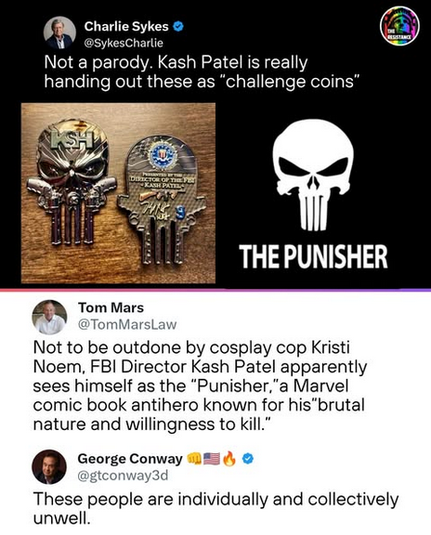Click the American flag emoji by George Conway
Image resolution: width=431 pixels, height=535 pixels.
(x=212, y=459)
